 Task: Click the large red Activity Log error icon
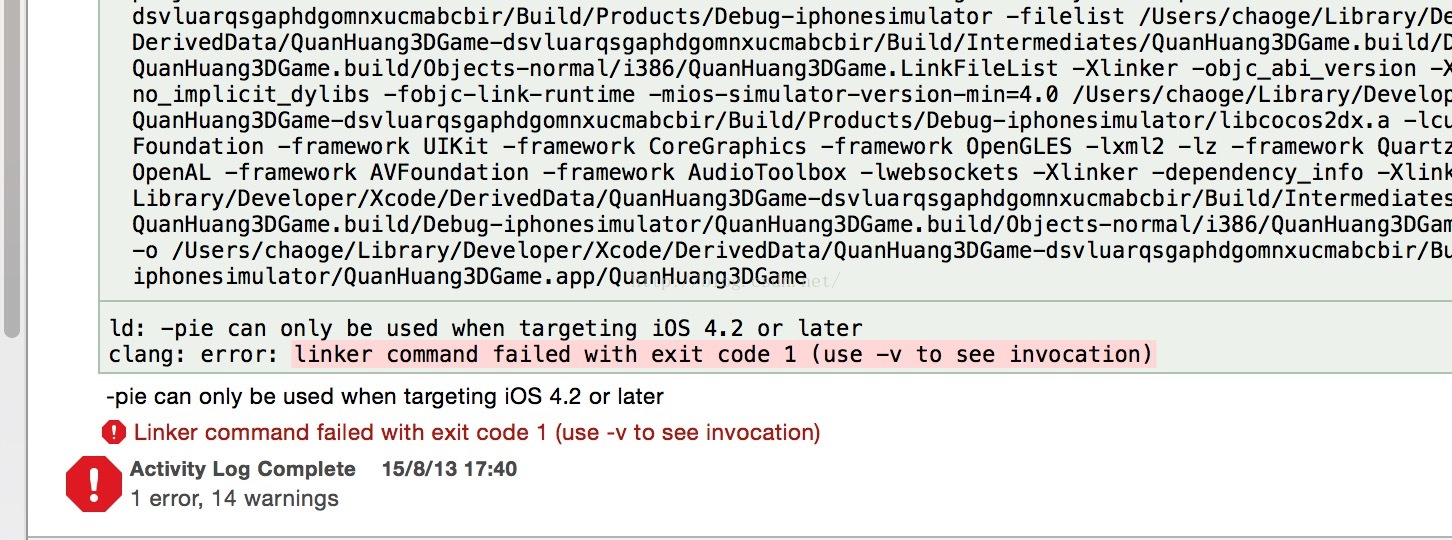(x=93, y=484)
